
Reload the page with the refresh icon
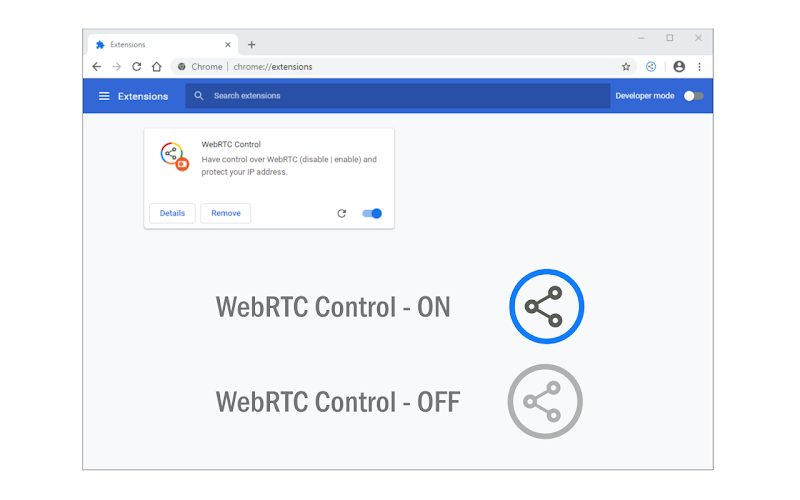(136, 66)
